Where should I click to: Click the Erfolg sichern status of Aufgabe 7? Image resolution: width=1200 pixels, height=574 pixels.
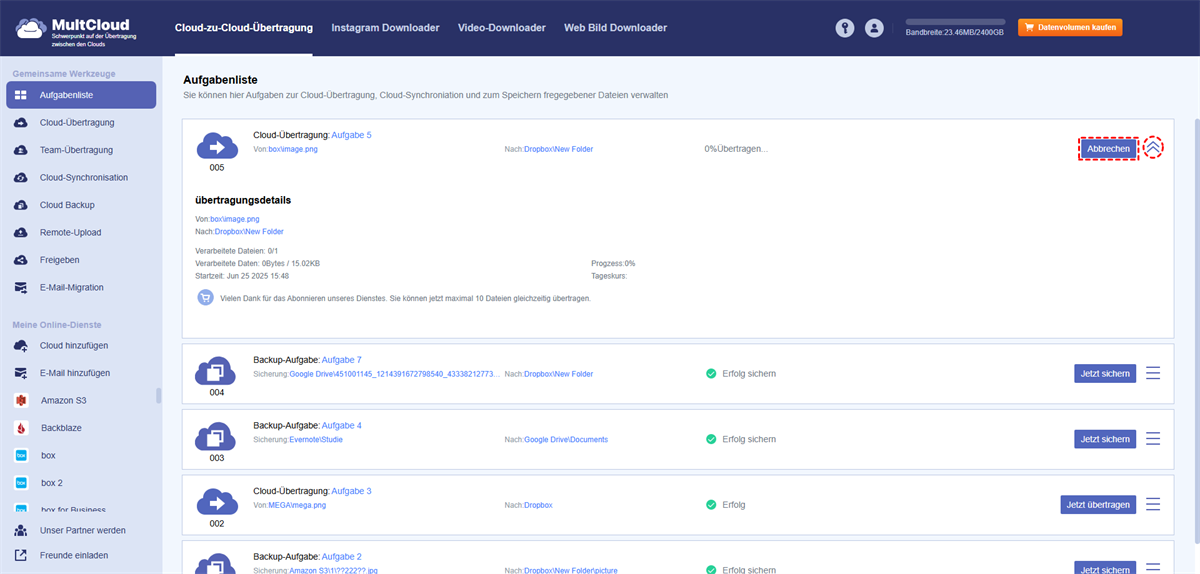pos(741,373)
